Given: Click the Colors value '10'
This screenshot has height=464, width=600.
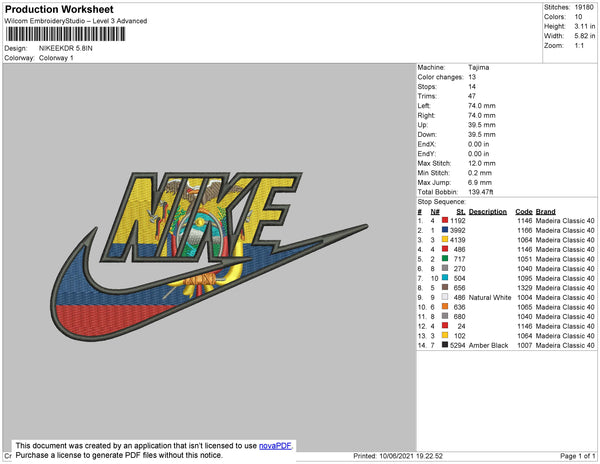Looking at the screenshot, I should (578, 17).
